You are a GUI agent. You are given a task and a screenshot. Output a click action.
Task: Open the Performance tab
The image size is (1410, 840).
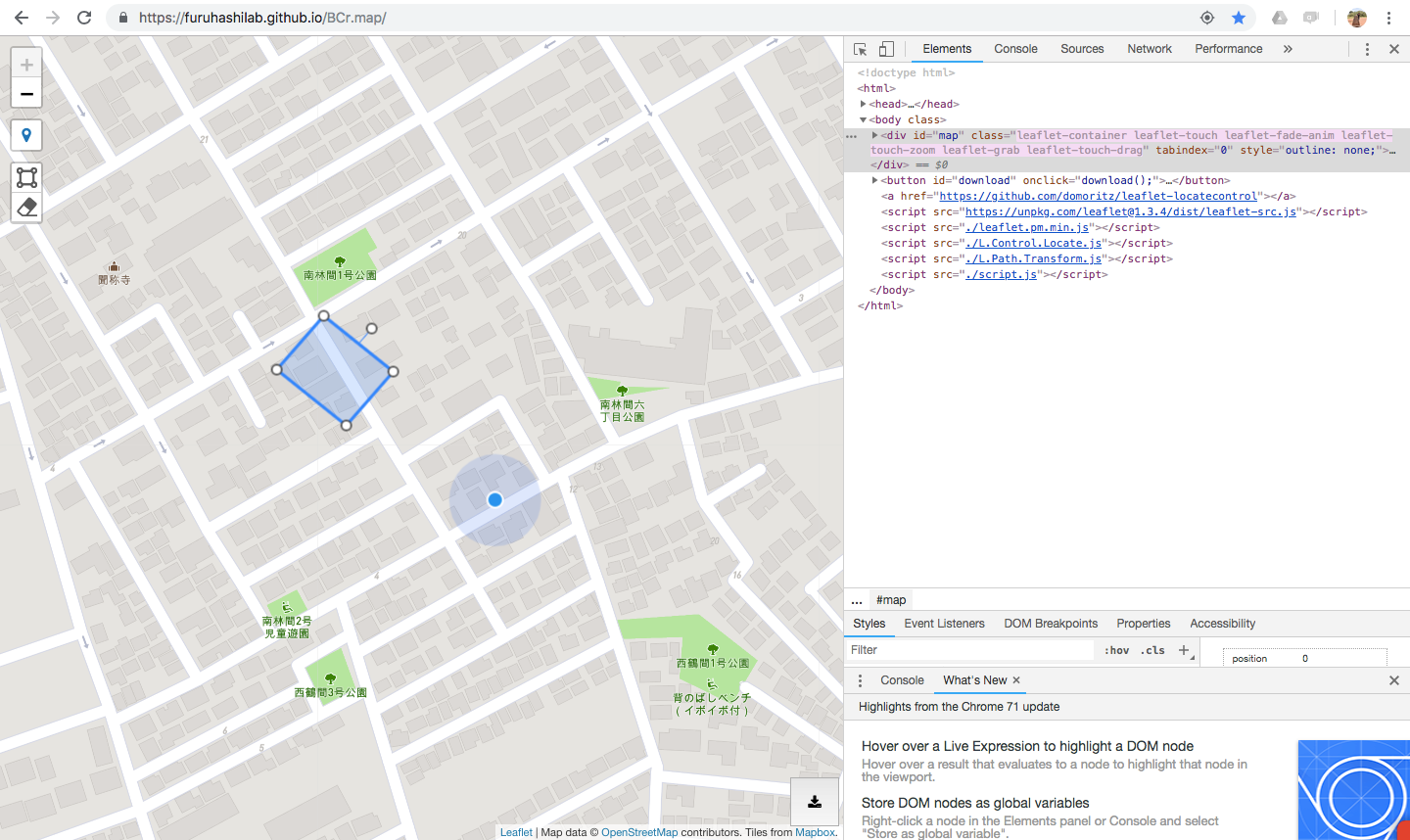tap(1229, 49)
